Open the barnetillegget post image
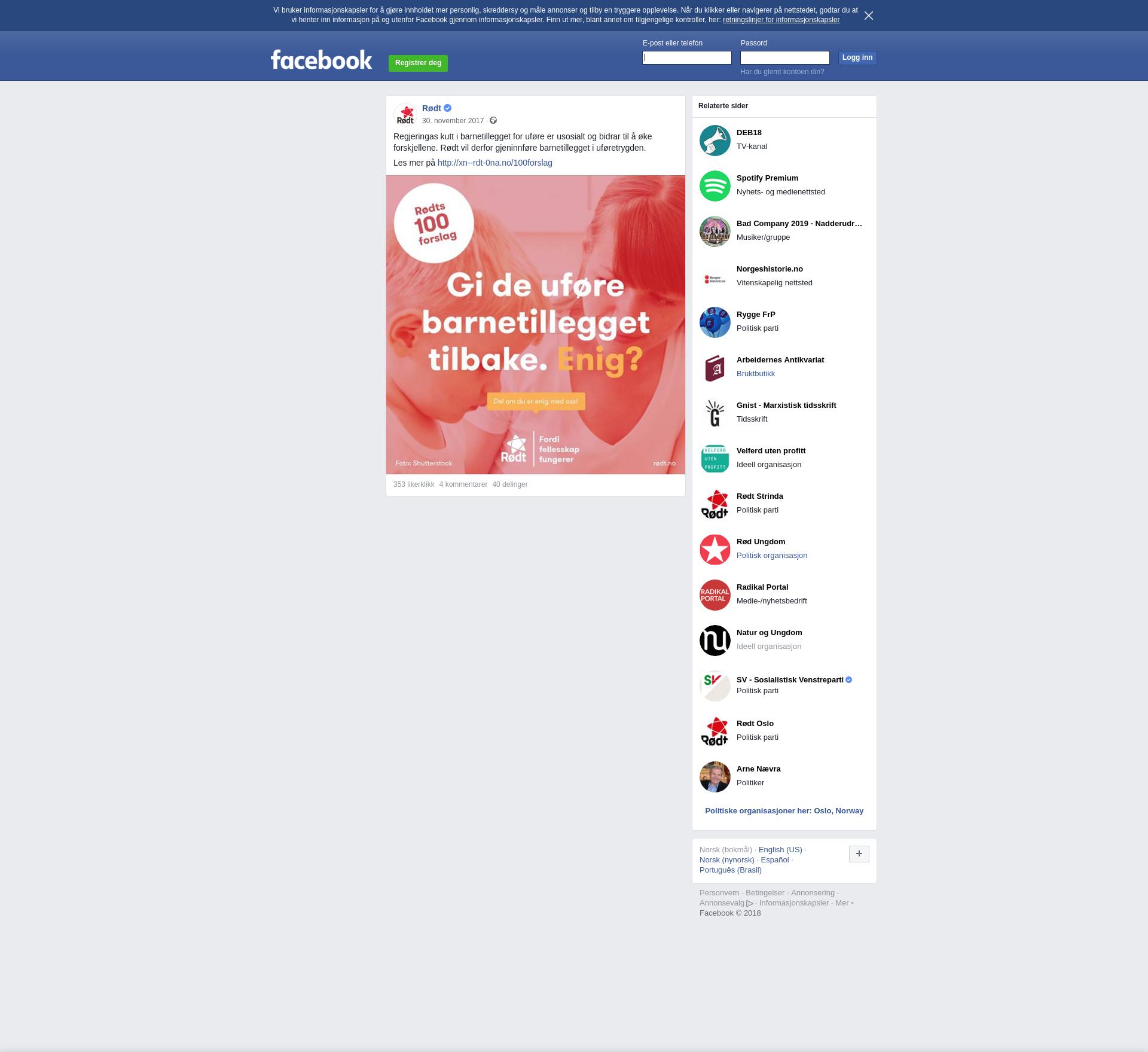1148x1052 pixels. 536,325
